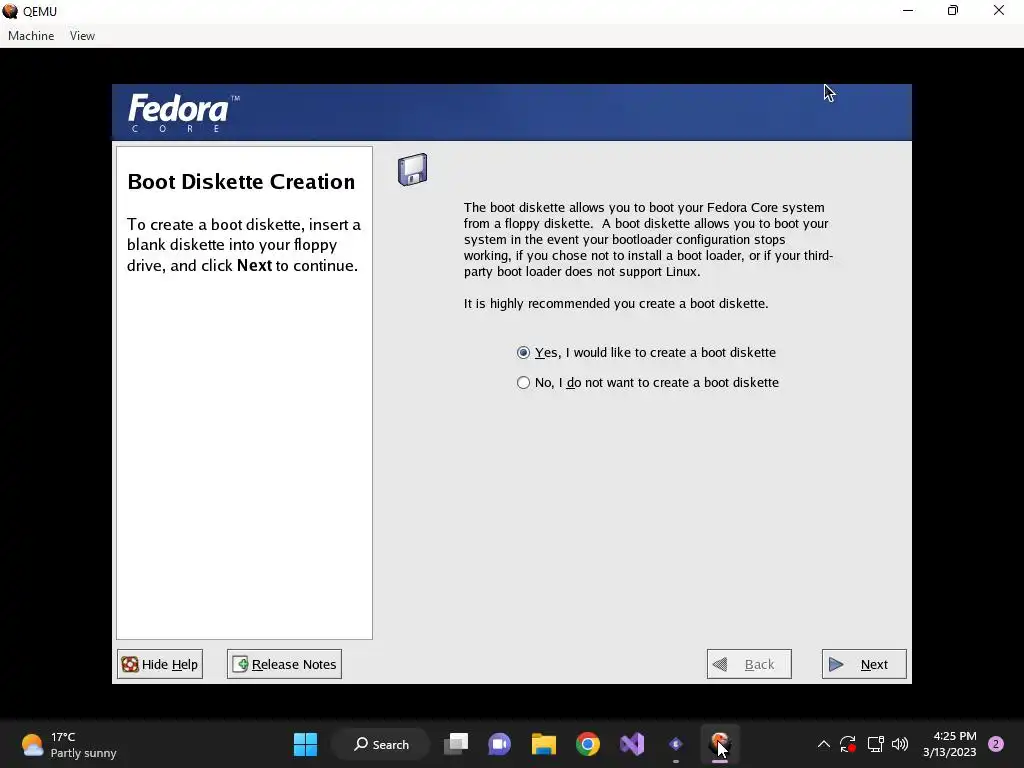The image size is (1024, 768).
Task: Click the Back button
Action: (x=749, y=664)
